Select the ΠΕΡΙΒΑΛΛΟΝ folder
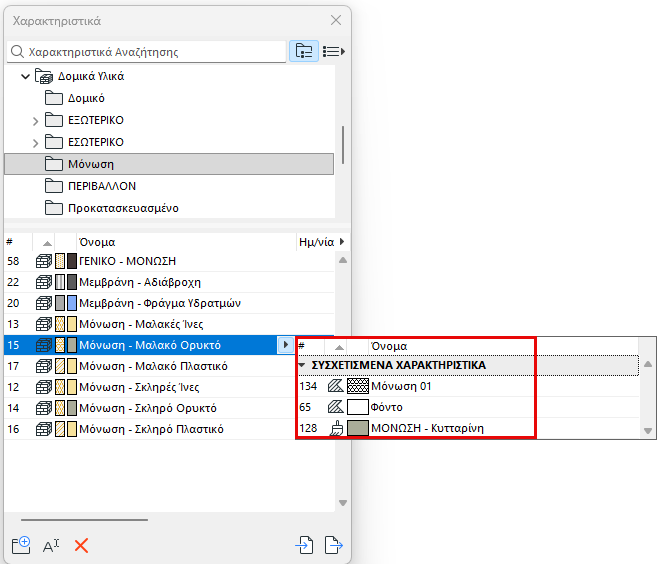This screenshot has width=657, height=564. pos(102,186)
